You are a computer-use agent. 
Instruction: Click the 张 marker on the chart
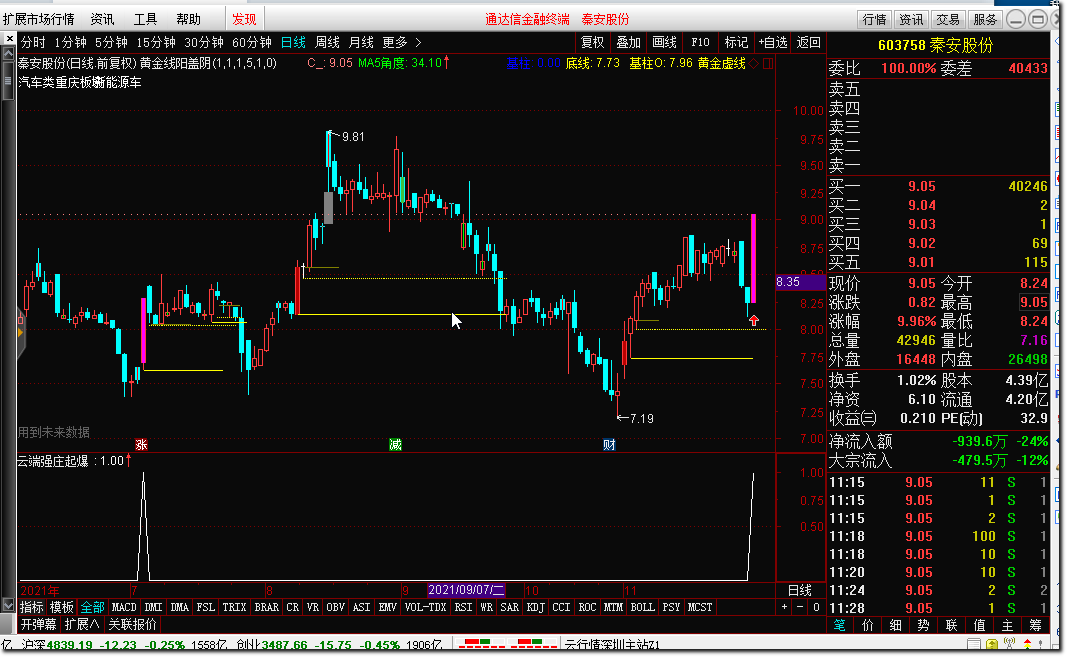click(141, 445)
